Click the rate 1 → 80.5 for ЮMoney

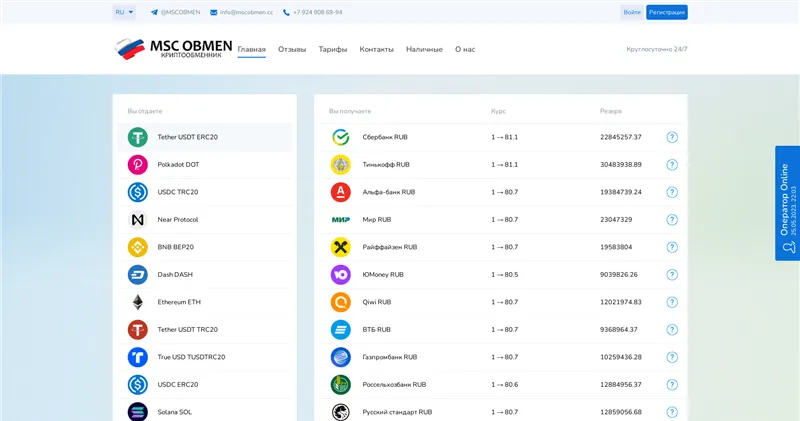pos(504,275)
